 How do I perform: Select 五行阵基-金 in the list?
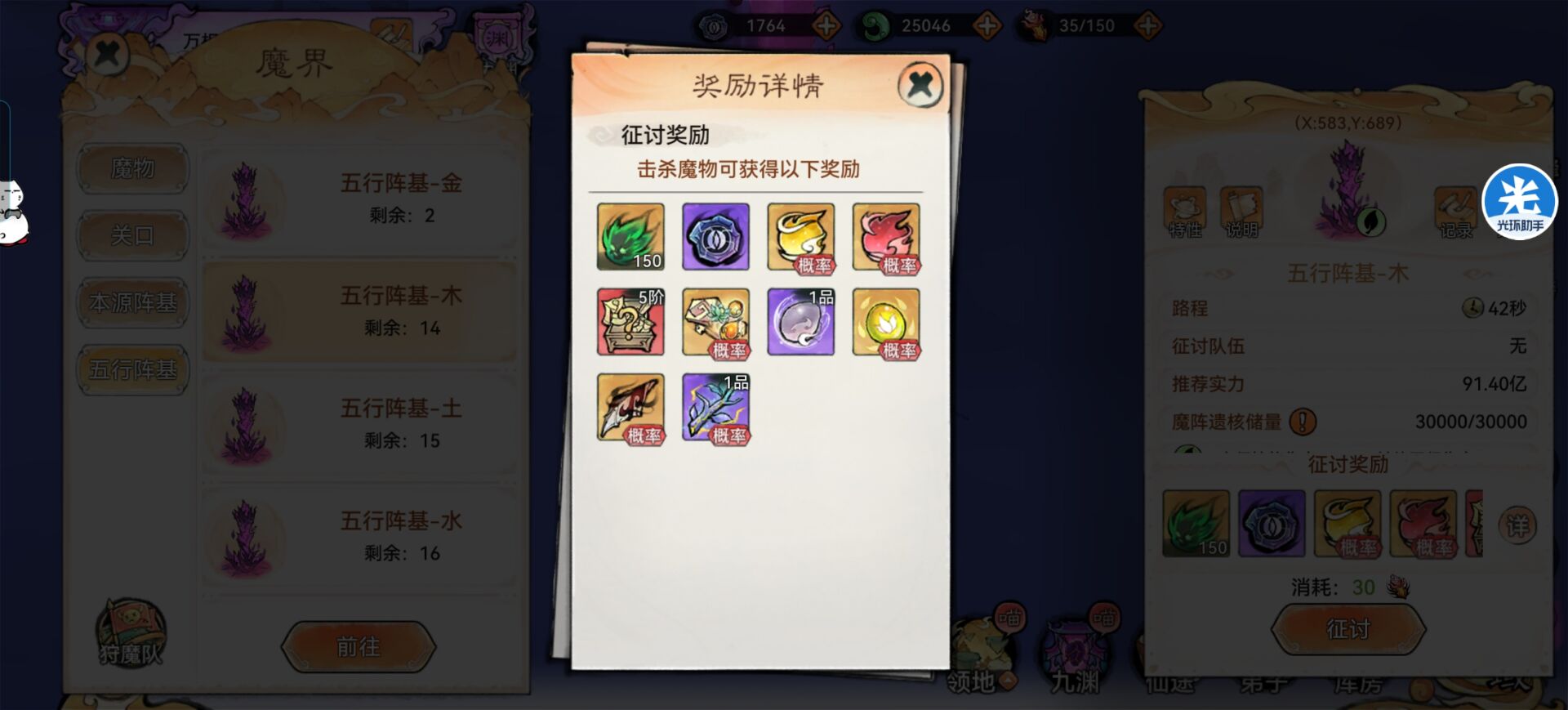(360, 200)
